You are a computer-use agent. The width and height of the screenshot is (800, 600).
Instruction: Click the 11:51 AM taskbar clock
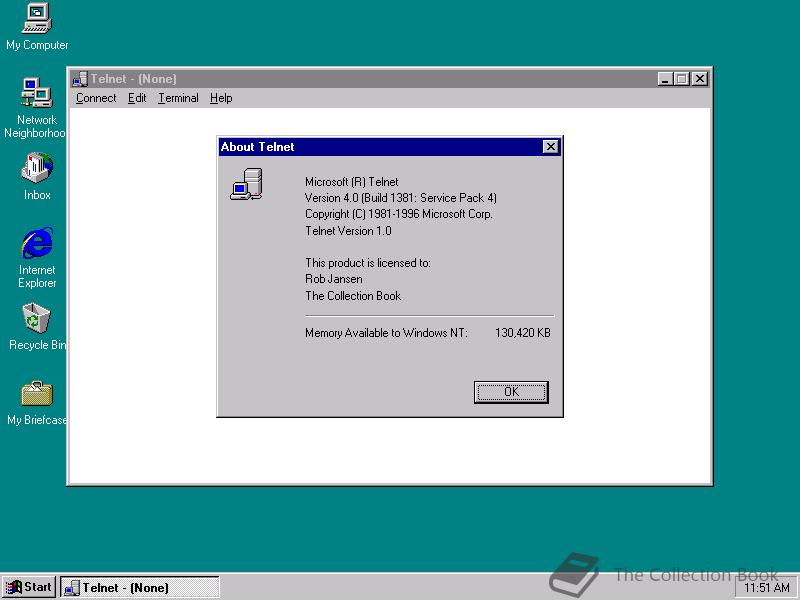point(766,588)
